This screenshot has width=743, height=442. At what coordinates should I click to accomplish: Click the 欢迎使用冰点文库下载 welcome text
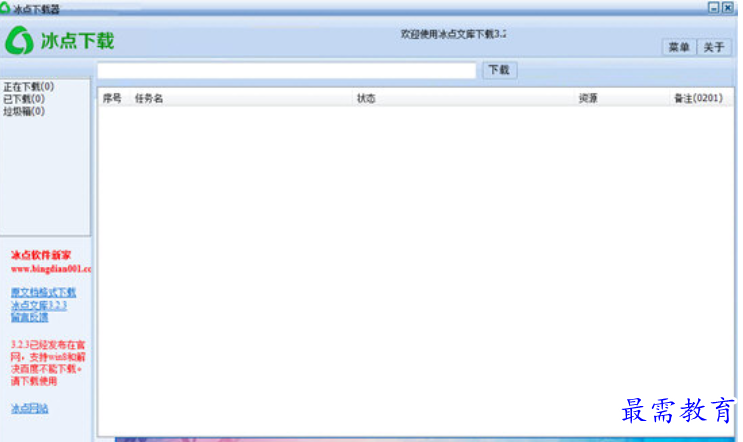(453, 34)
